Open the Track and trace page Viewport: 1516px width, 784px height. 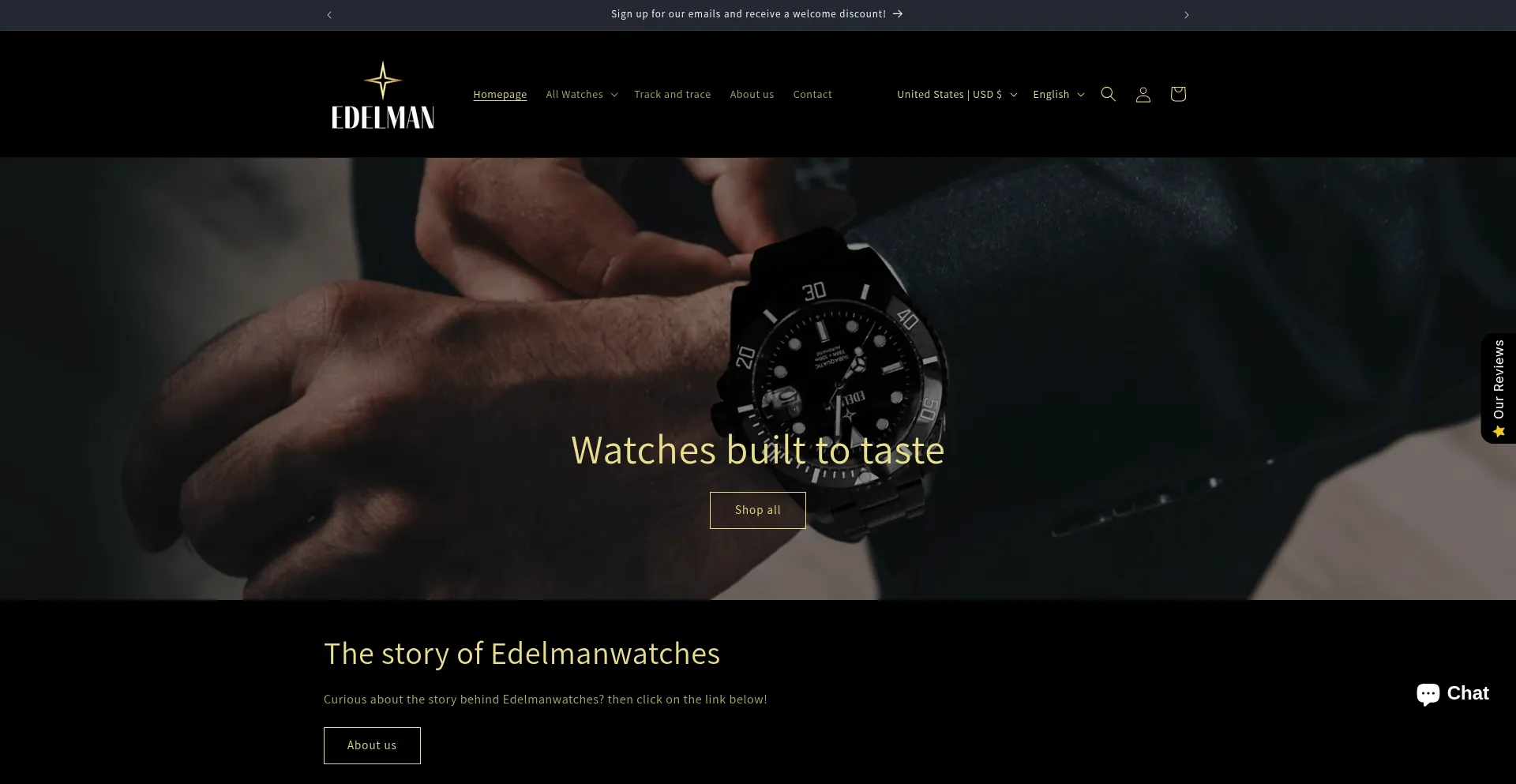672,94
